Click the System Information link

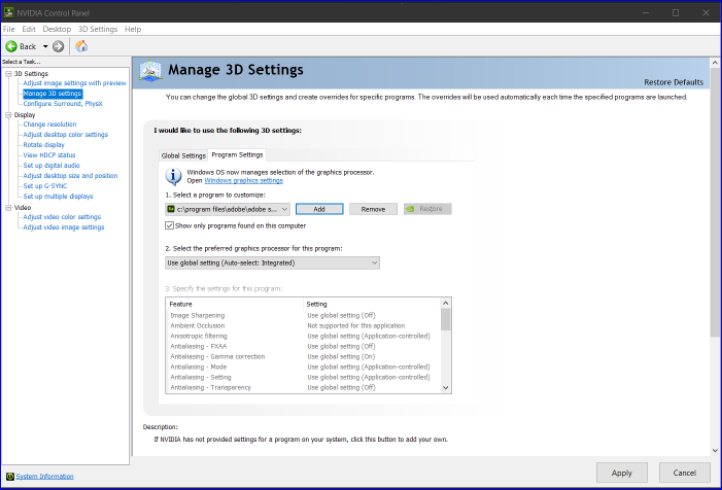pos(45,476)
